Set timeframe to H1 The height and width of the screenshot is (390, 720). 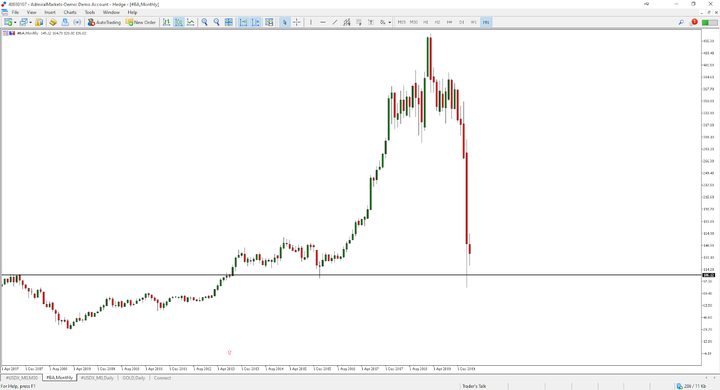pos(426,22)
